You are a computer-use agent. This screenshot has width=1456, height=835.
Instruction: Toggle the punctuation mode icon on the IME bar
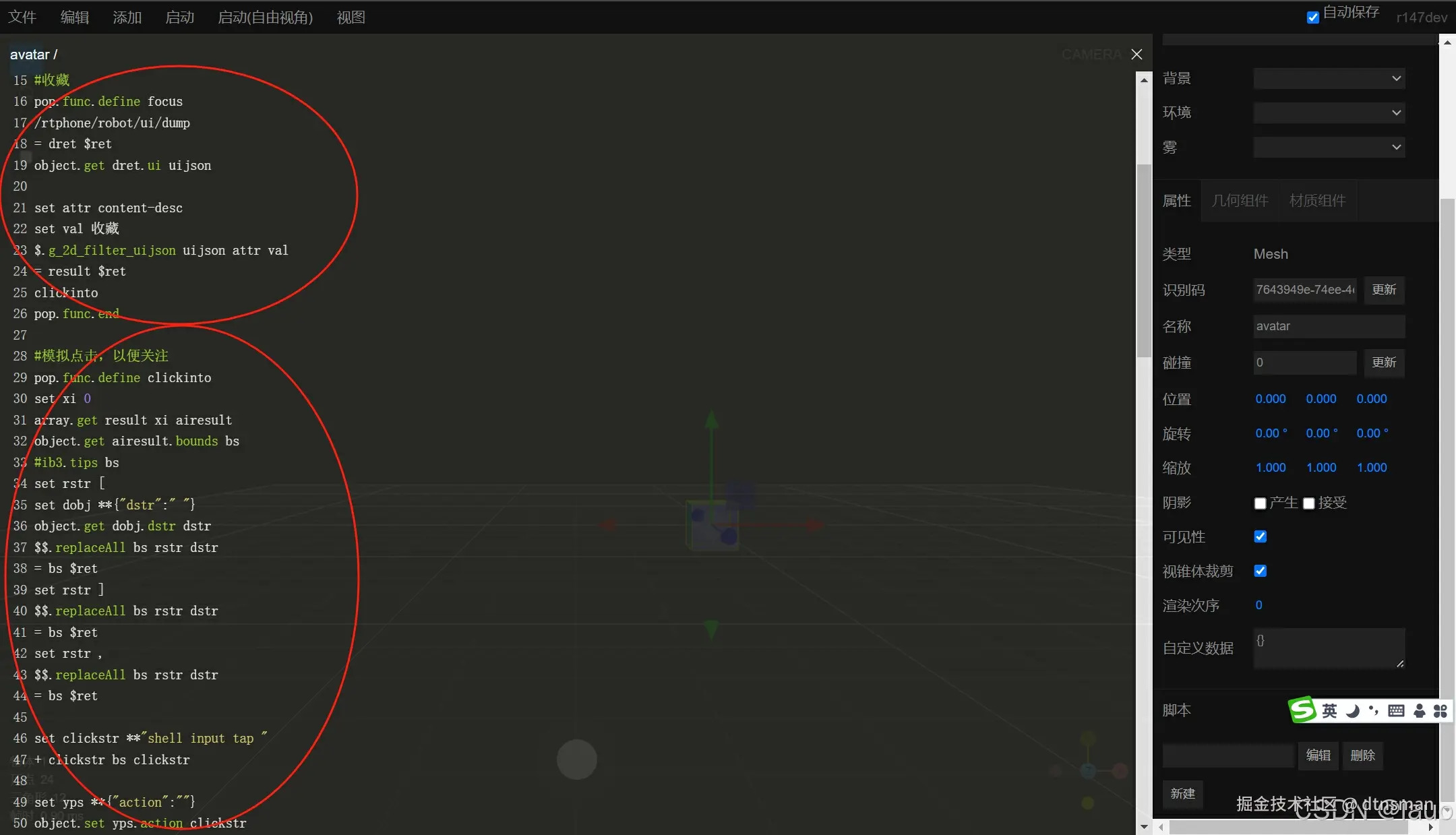pyautogui.click(x=1374, y=710)
